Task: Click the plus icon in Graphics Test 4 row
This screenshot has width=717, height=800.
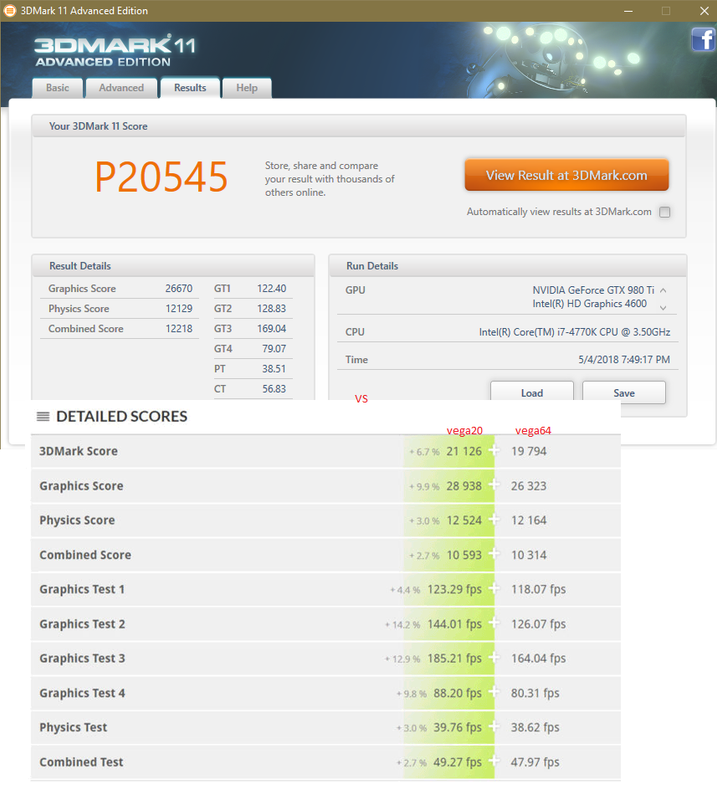Action: click(494, 692)
